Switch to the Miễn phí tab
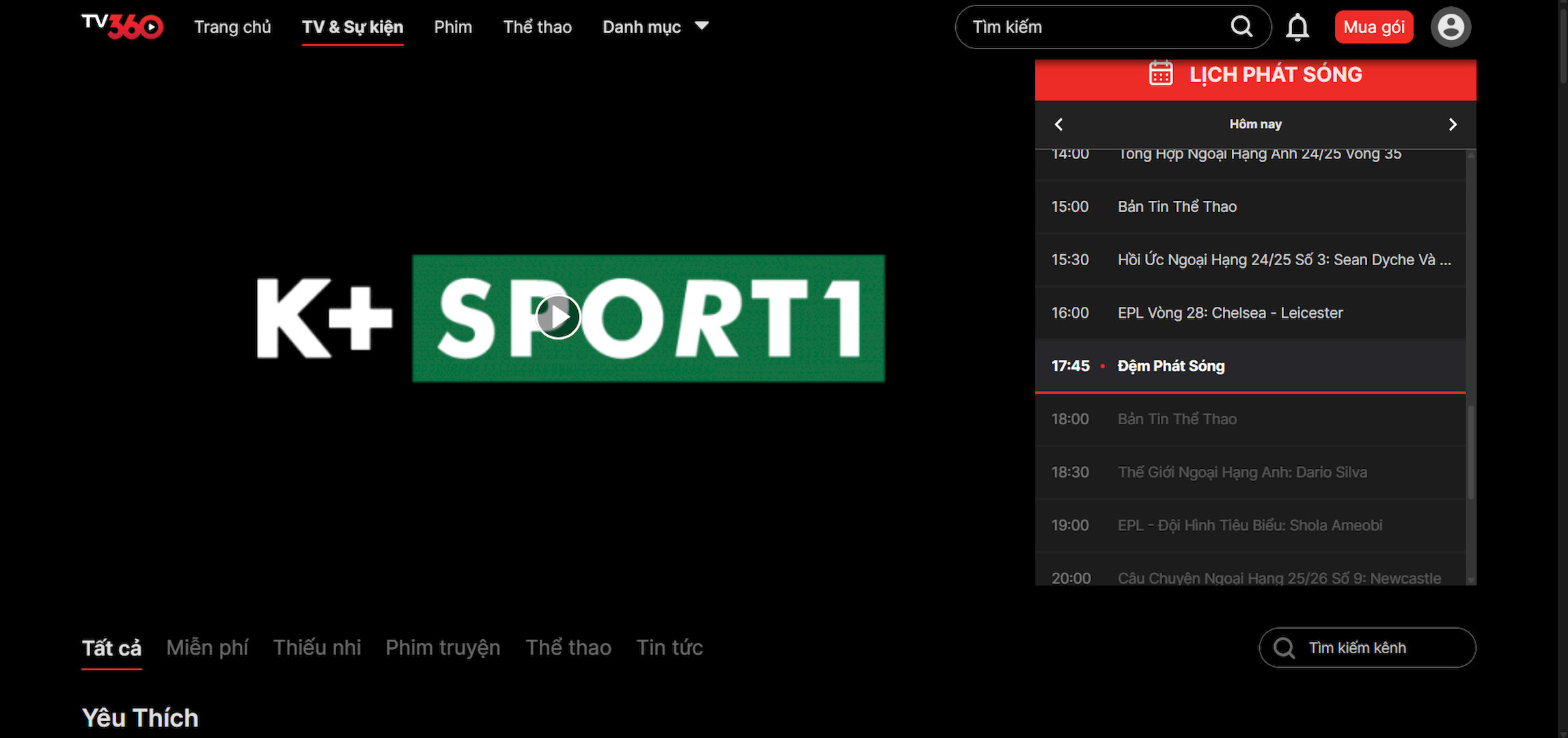This screenshot has height=738, width=1568. (207, 648)
